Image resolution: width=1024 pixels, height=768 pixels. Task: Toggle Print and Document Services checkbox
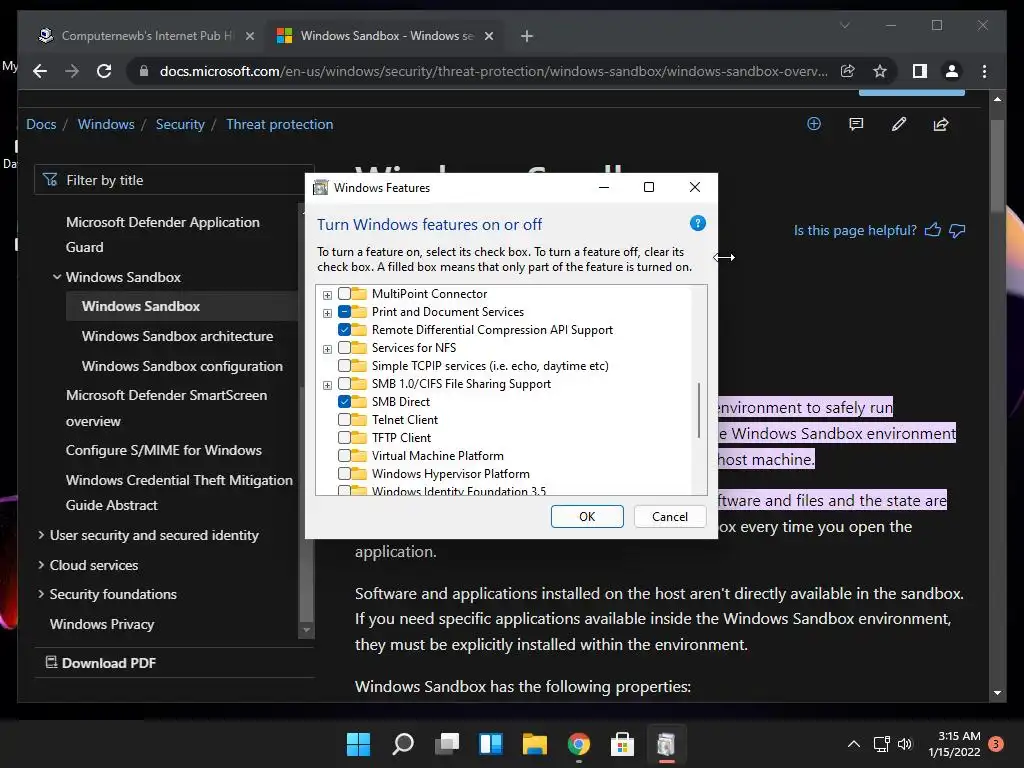click(344, 312)
